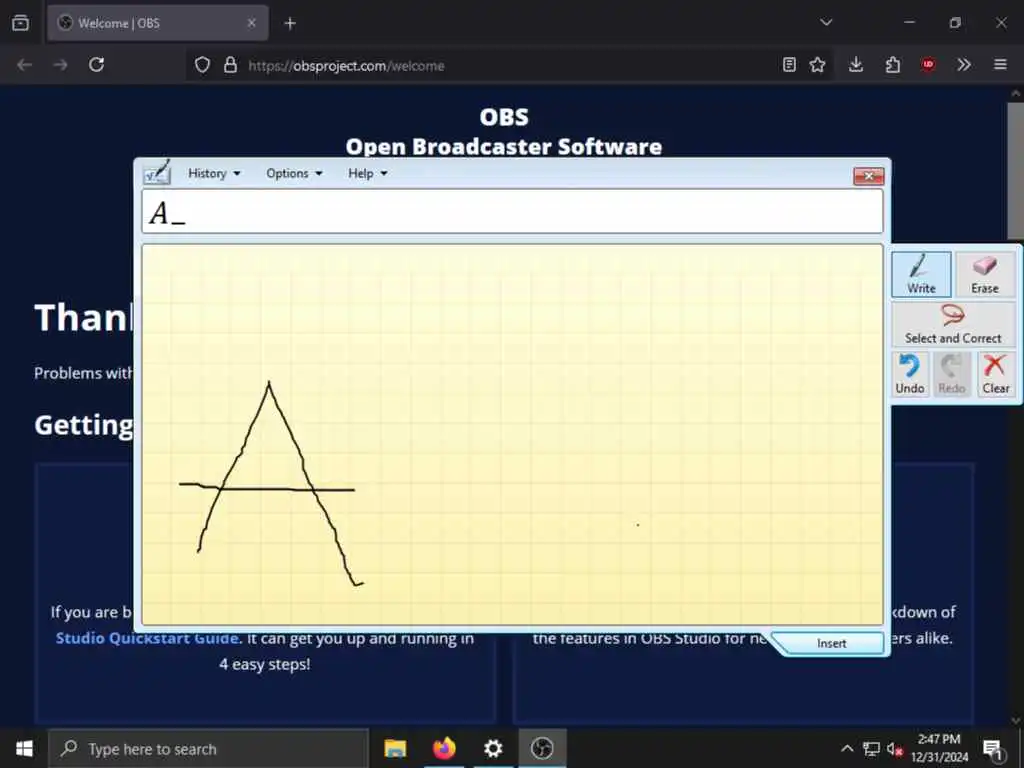Show more Firefox toolbar tools

coord(964,65)
